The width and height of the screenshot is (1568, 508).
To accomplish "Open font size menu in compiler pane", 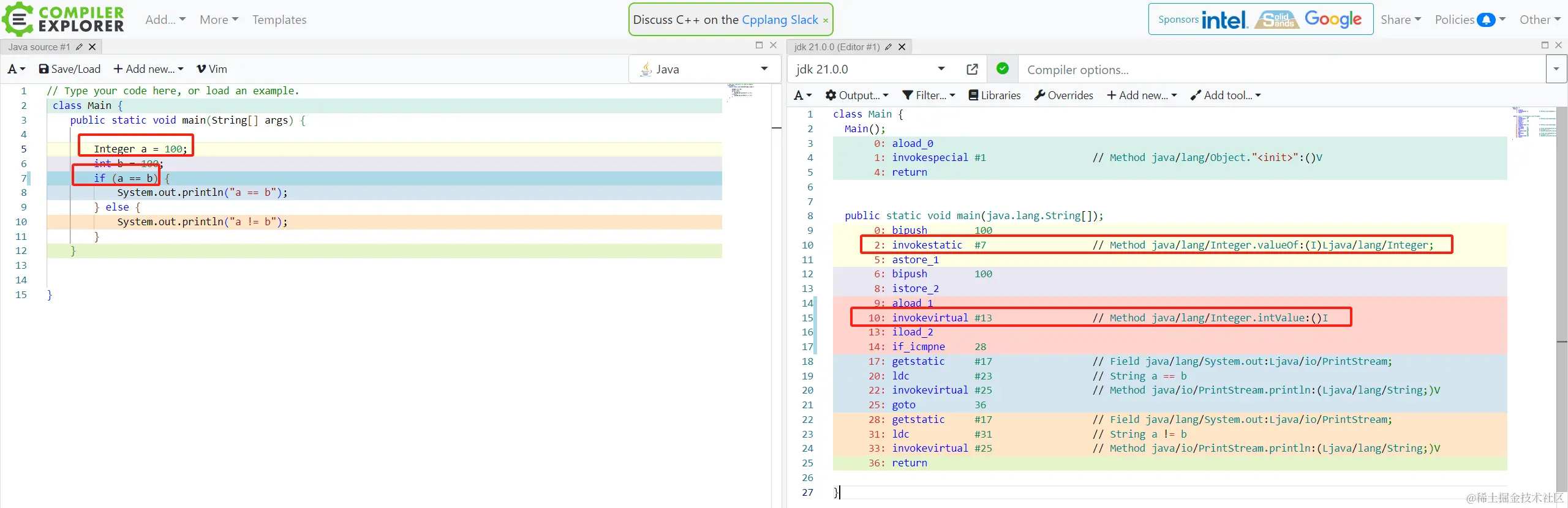I will 802,95.
